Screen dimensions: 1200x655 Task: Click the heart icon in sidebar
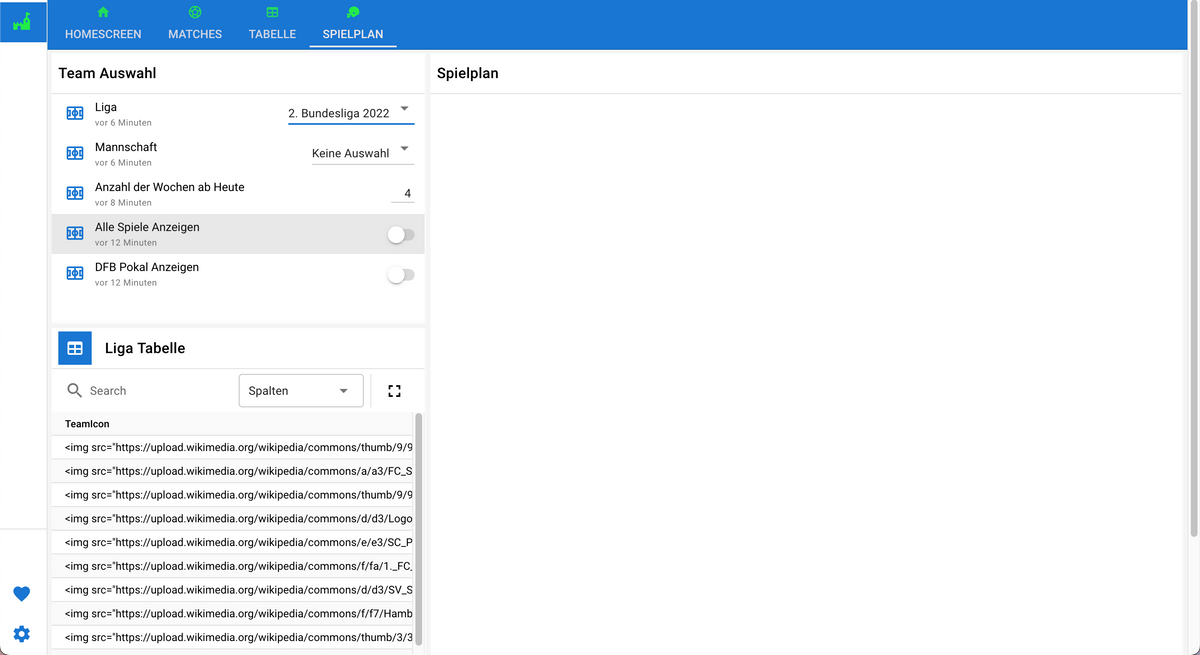pos(21,594)
